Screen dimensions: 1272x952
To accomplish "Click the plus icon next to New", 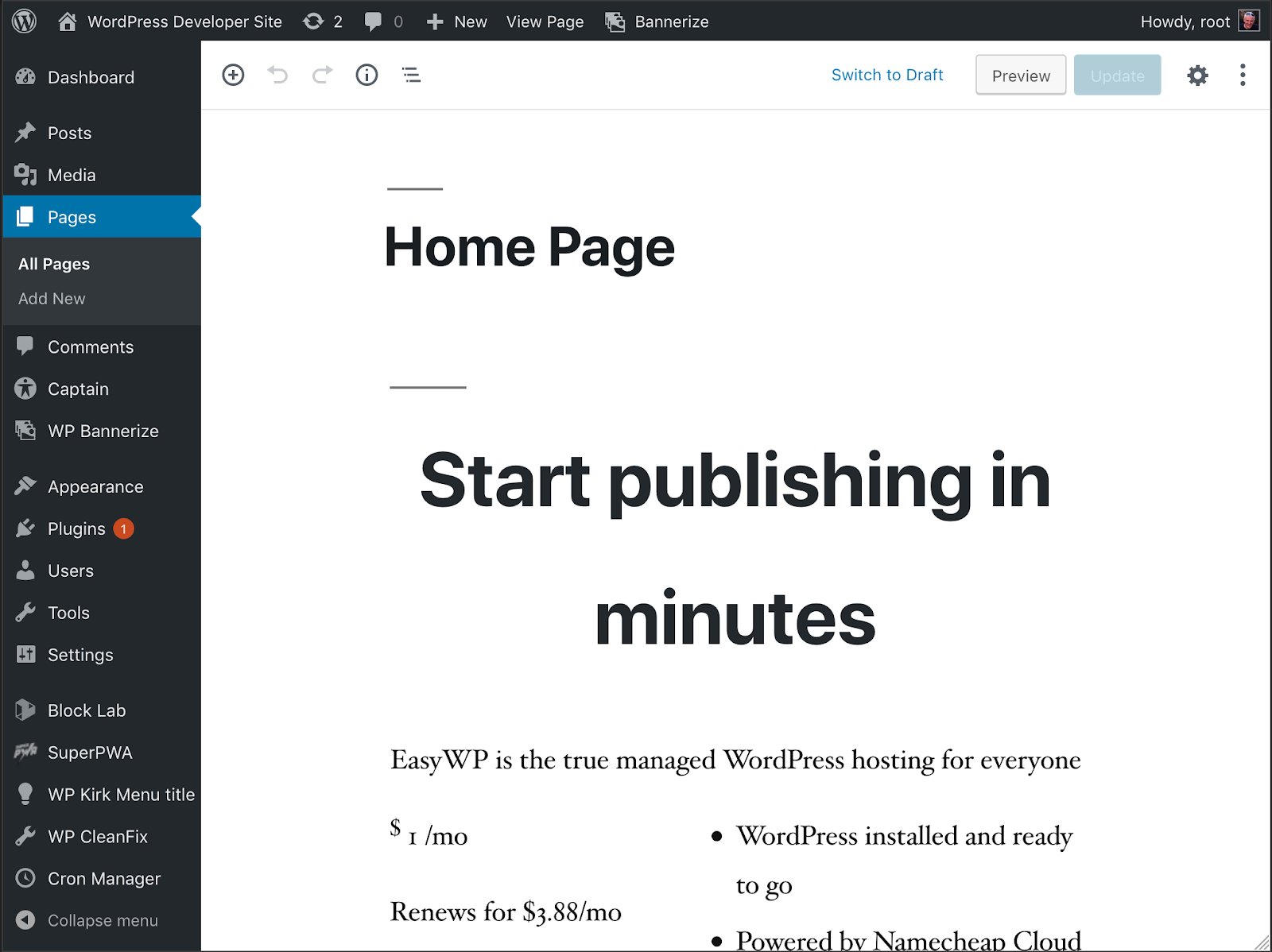I will 435,22.
